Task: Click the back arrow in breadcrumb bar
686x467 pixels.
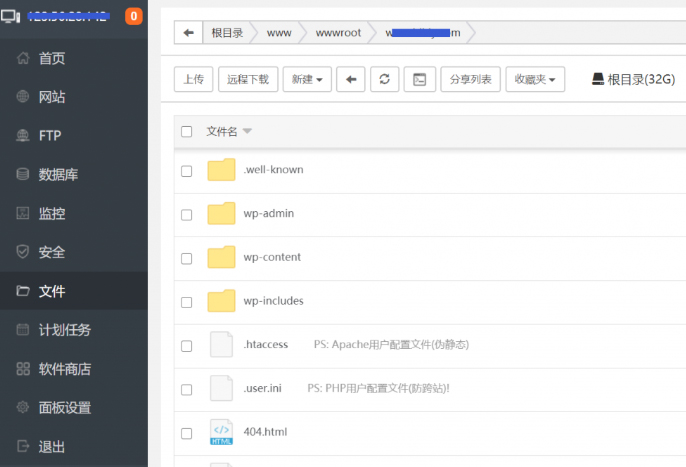Action: coord(187,33)
